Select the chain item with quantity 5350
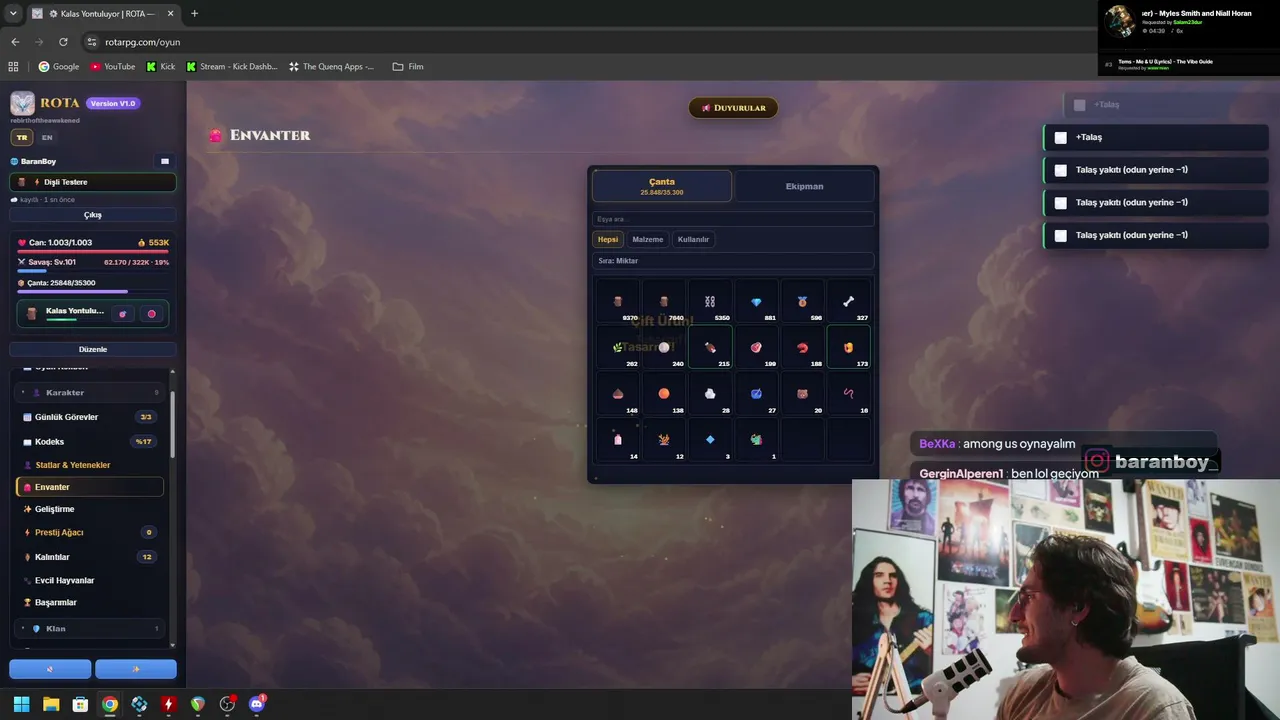Screen dimensions: 1280x720 [x=710, y=302]
